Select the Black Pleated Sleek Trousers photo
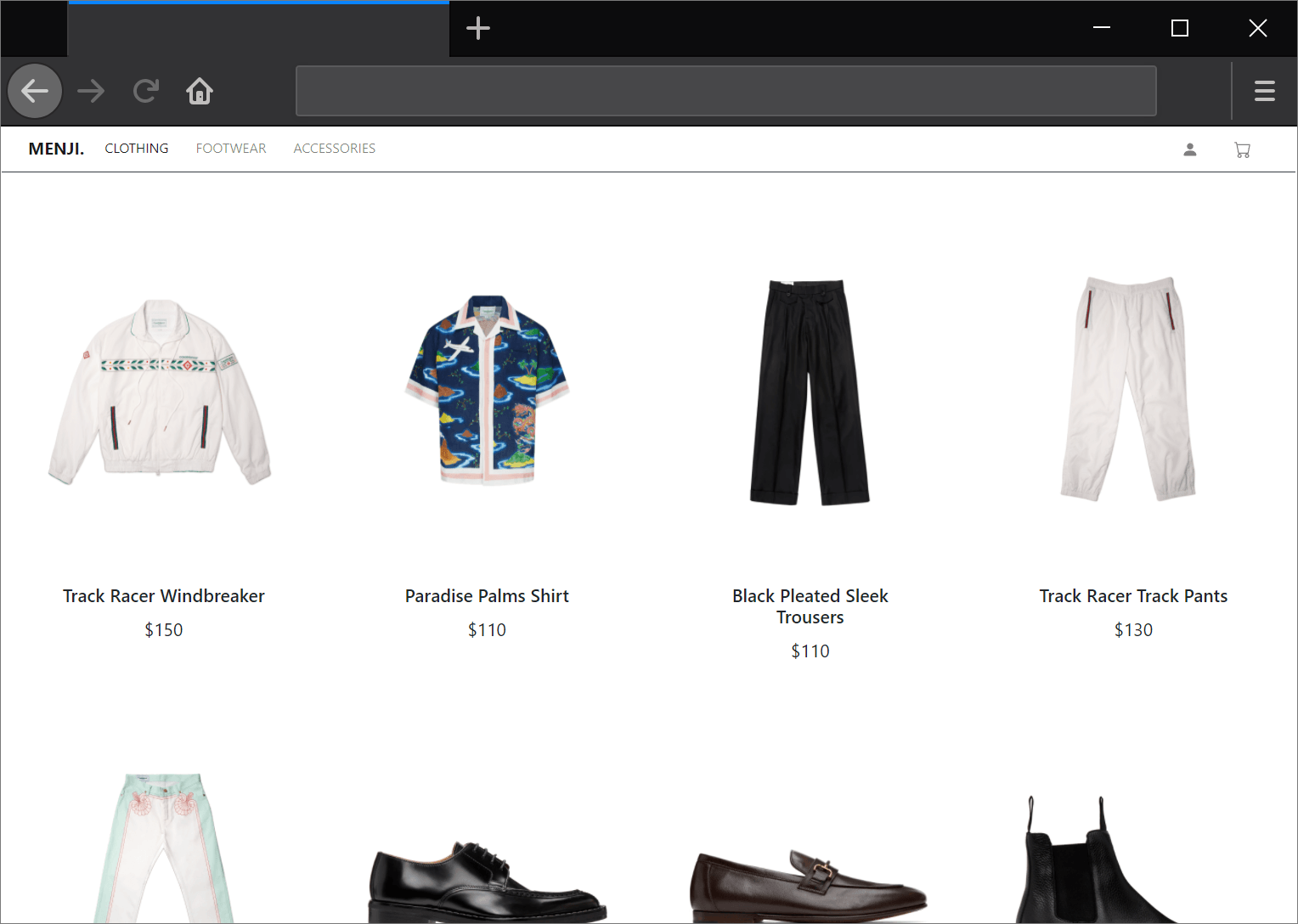The width and height of the screenshot is (1298, 924). pos(810,392)
